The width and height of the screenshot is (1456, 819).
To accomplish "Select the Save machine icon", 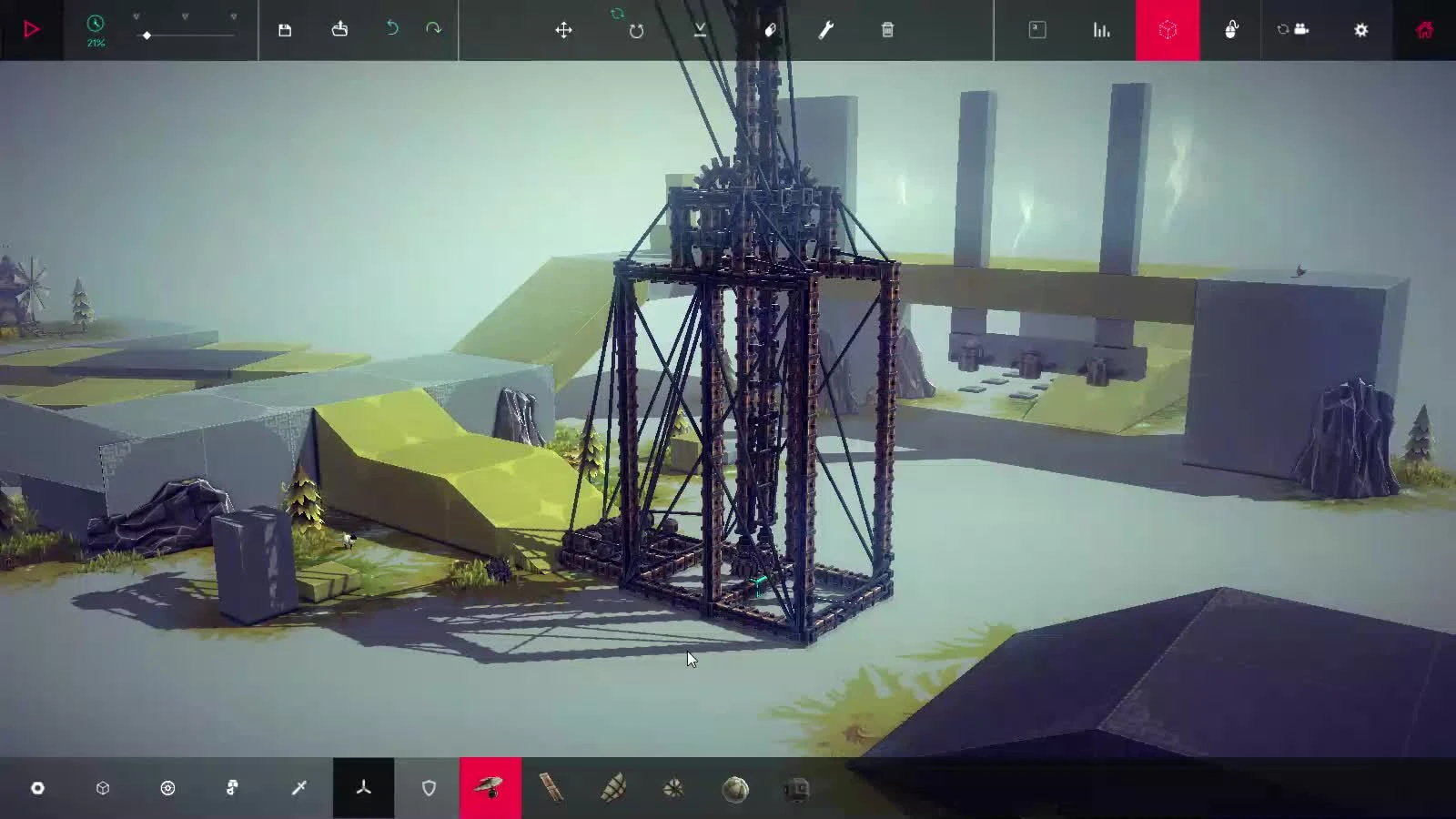I will pyautogui.click(x=286, y=30).
